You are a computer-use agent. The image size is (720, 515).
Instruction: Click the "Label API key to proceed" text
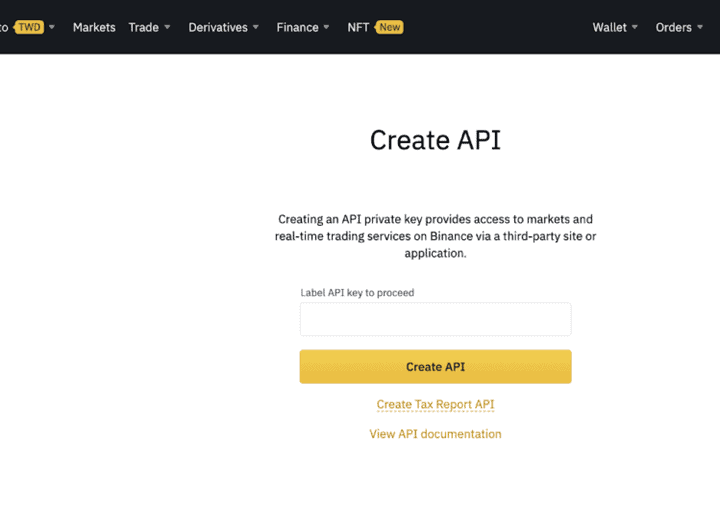point(357,293)
